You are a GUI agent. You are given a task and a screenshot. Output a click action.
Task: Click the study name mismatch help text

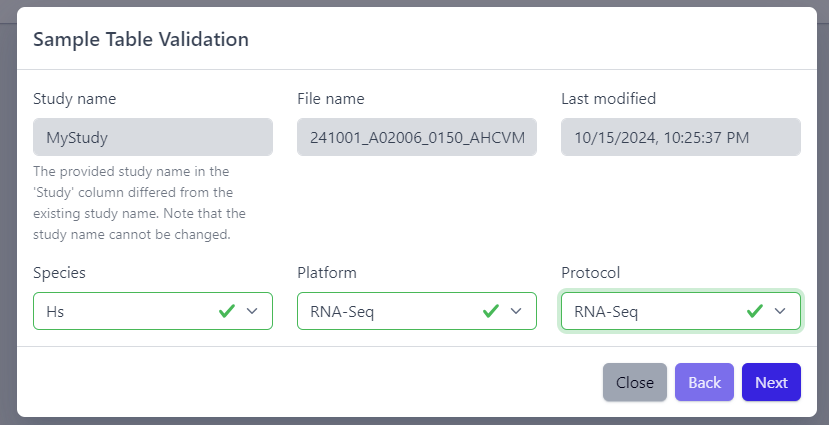(139, 203)
